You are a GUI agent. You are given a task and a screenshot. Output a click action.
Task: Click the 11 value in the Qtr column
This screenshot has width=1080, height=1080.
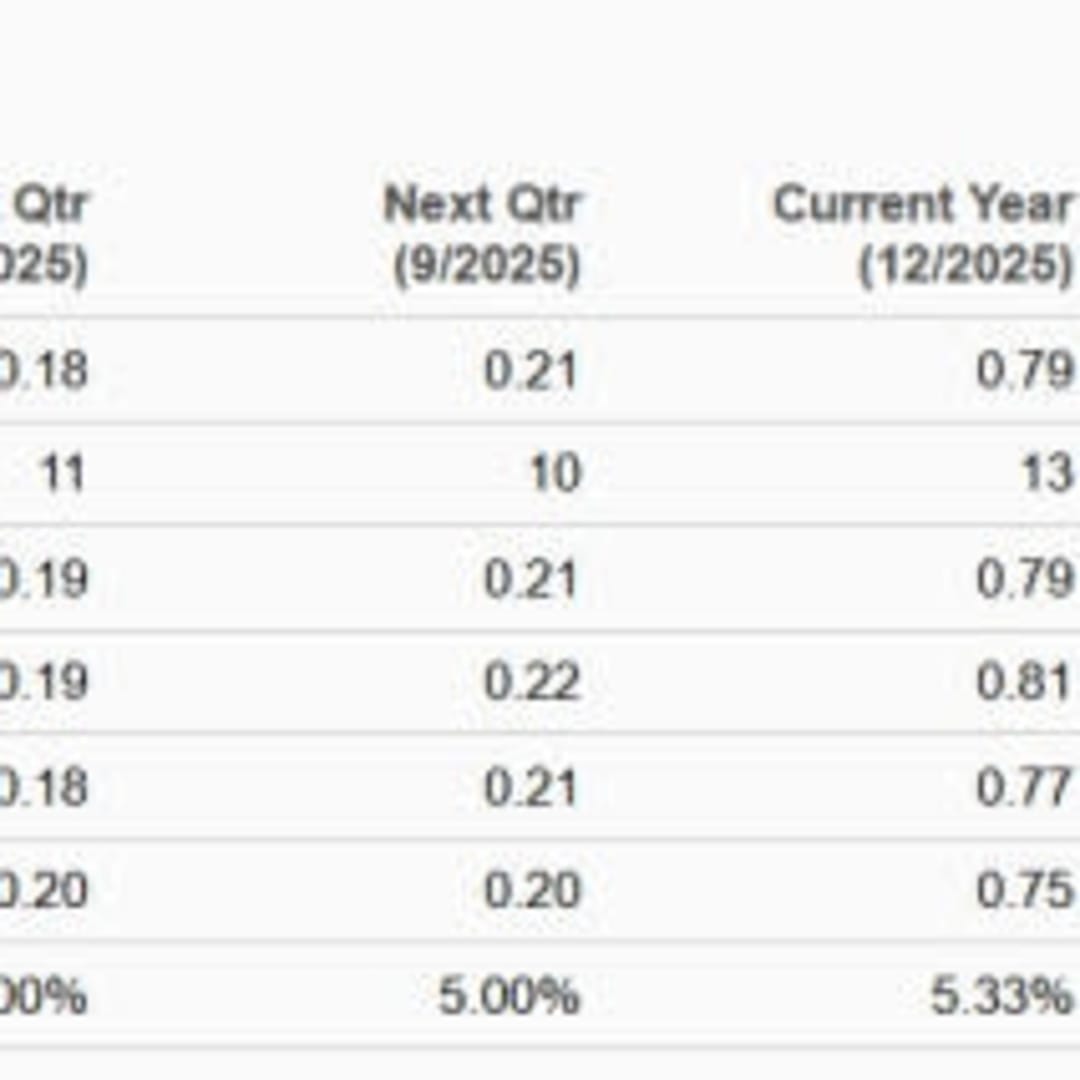point(63,474)
